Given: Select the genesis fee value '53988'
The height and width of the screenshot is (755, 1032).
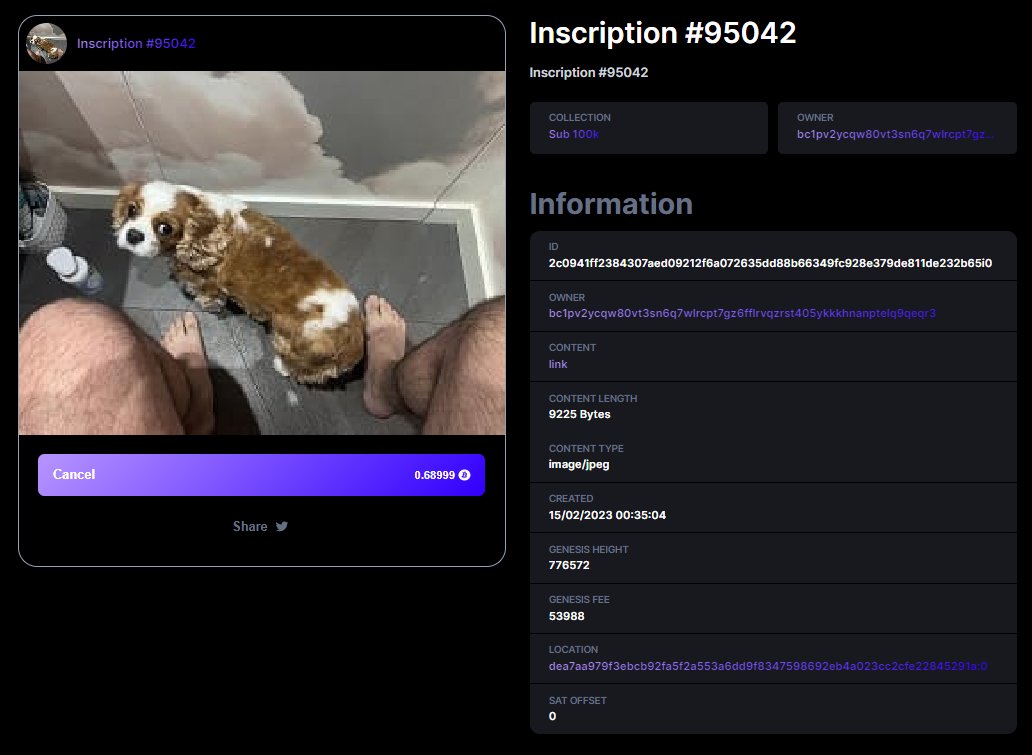Looking at the screenshot, I should tap(567, 616).
